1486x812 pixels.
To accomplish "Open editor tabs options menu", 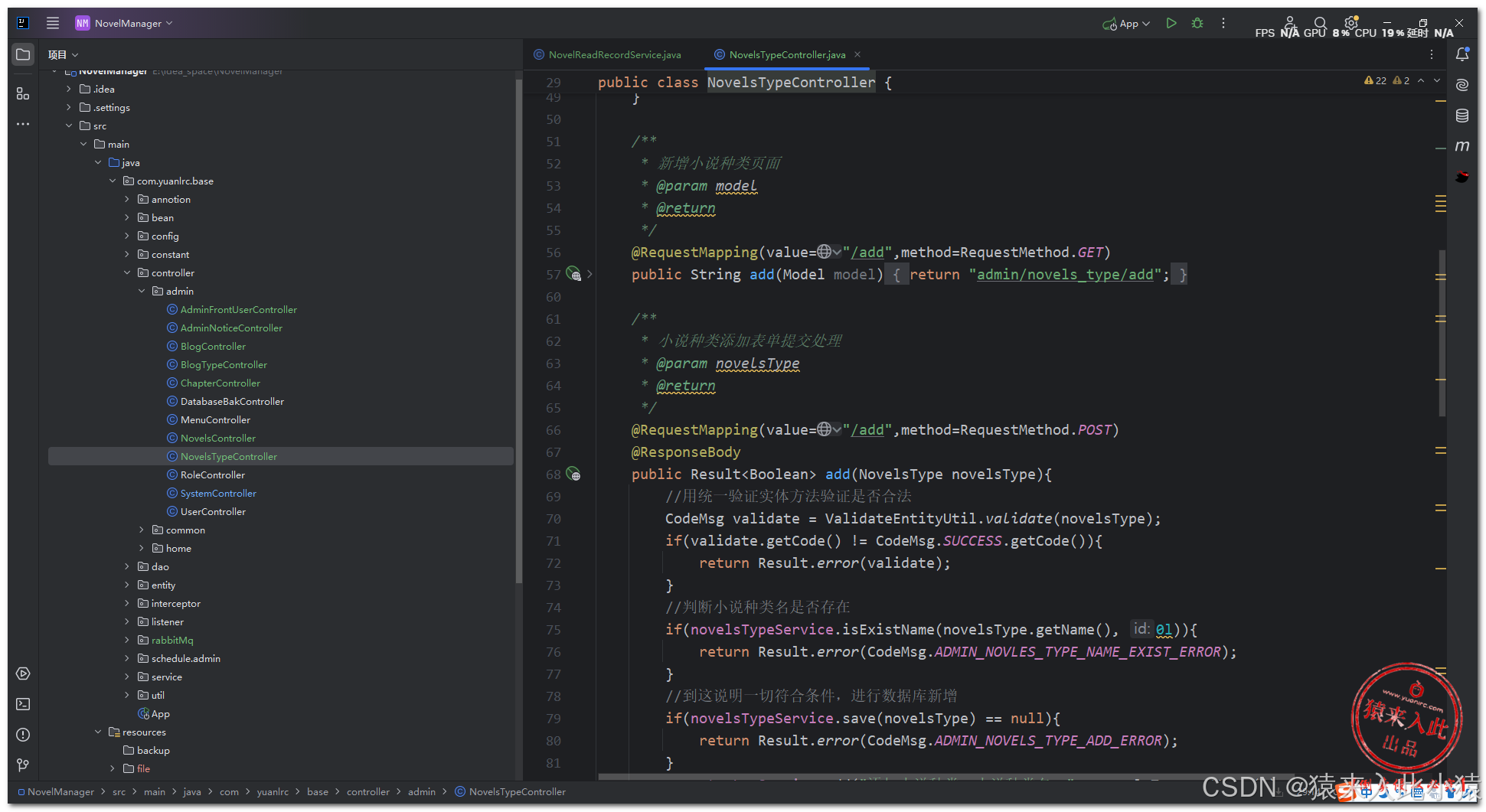I will (x=1432, y=54).
